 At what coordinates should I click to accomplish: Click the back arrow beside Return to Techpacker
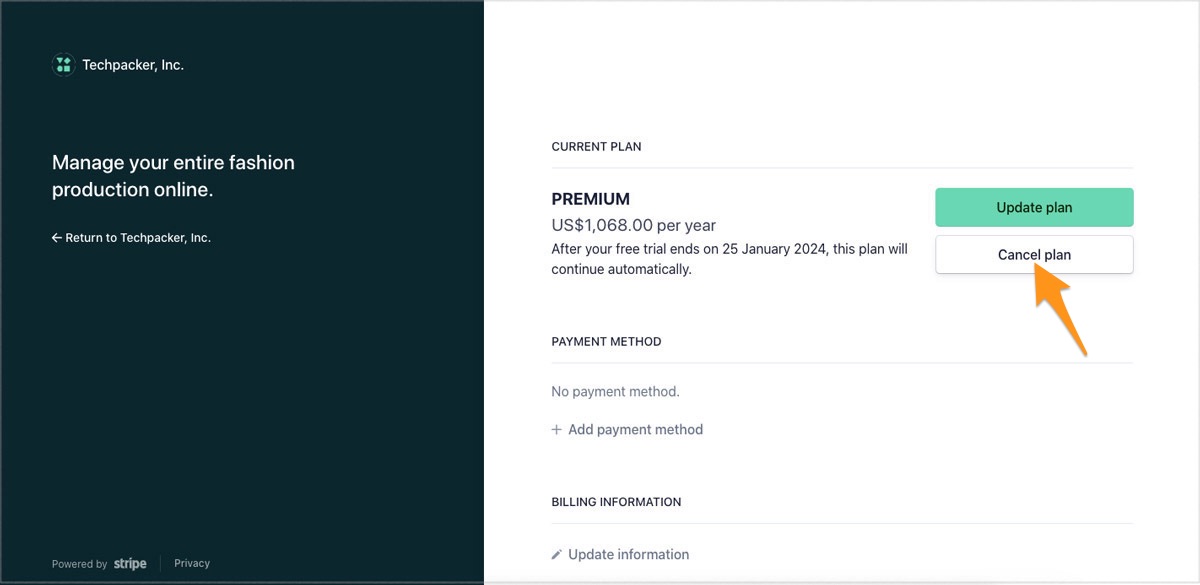click(x=57, y=238)
